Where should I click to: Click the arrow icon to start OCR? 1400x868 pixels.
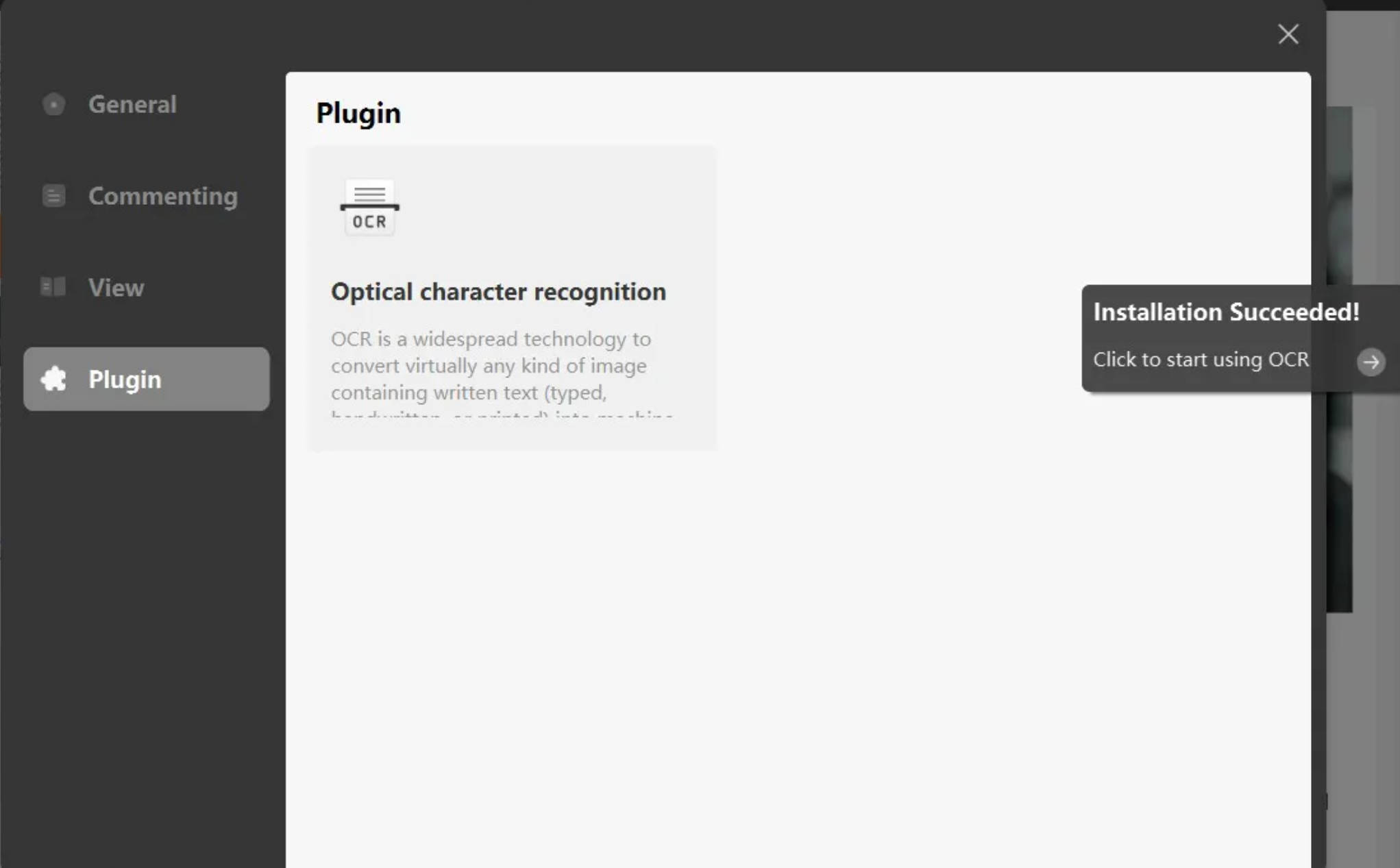1371,362
